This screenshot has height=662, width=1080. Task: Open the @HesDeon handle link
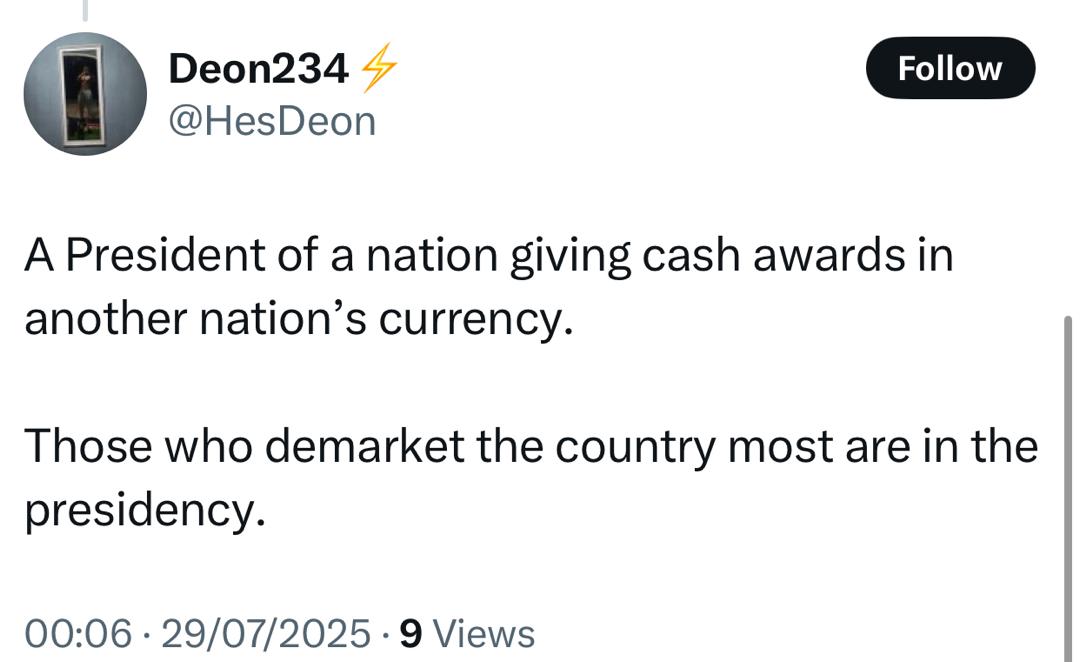[x=272, y=121]
